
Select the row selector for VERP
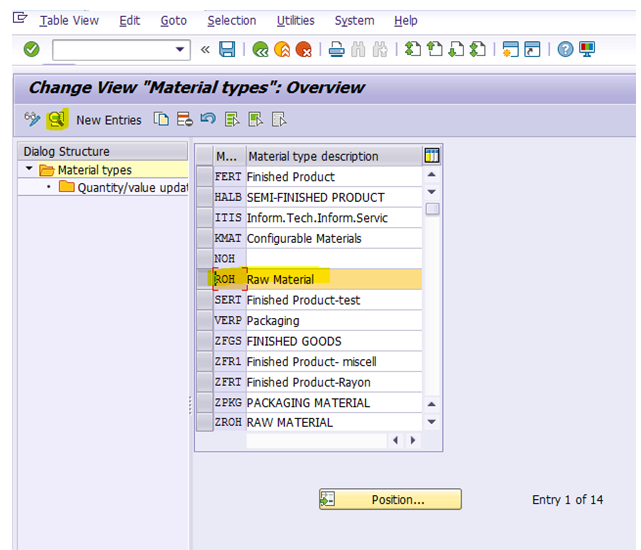[x=205, y=320]
